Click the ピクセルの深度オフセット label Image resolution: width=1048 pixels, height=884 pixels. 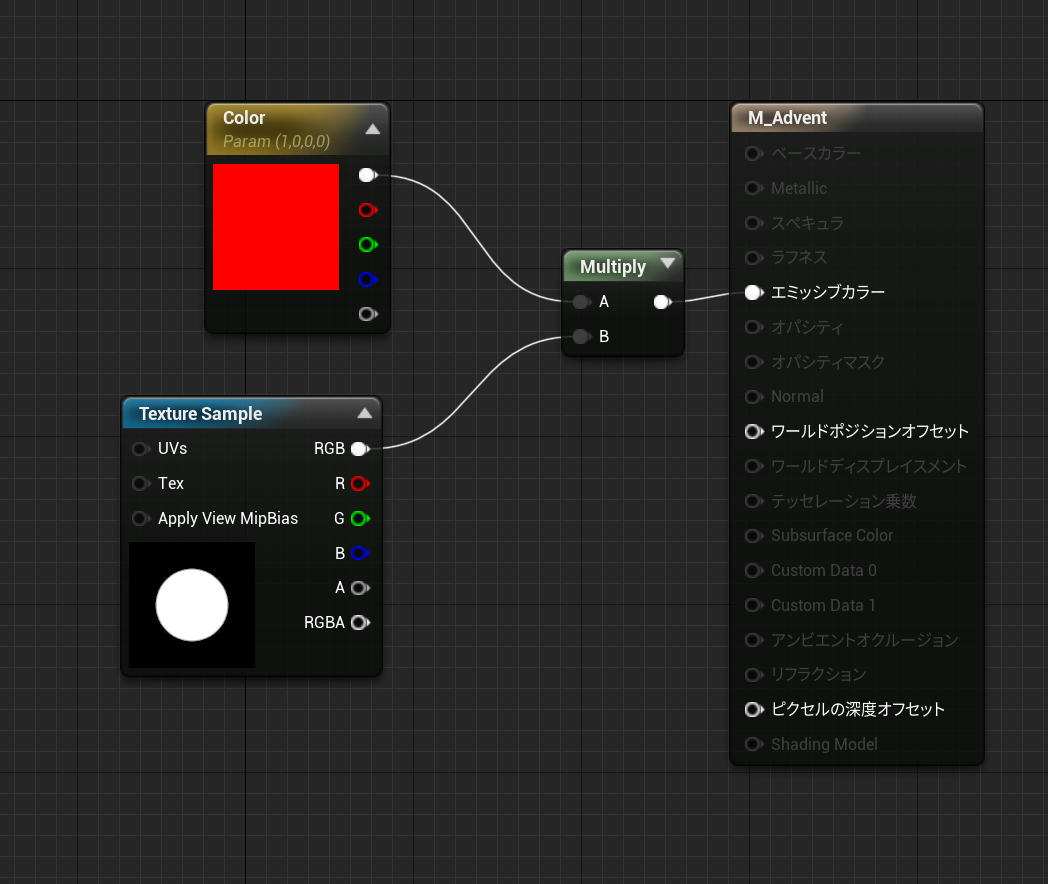858,710
